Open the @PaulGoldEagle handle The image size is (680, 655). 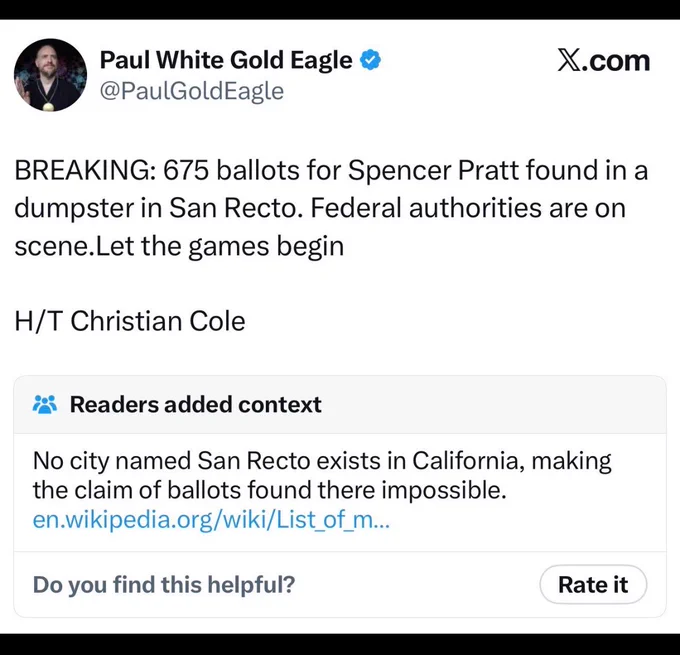[x=192, y=92]
